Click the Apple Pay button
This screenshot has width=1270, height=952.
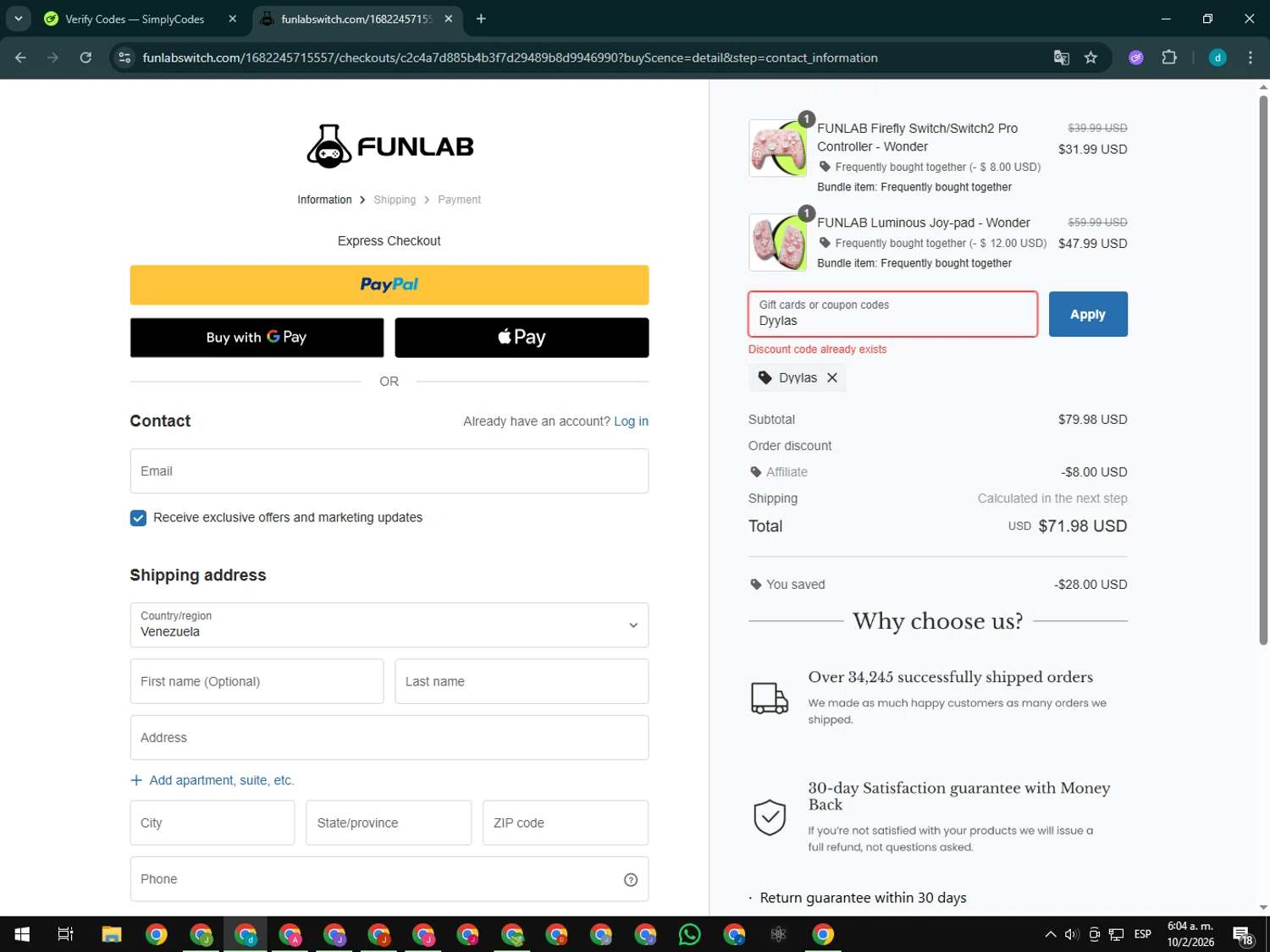click(x=522, y=338)
